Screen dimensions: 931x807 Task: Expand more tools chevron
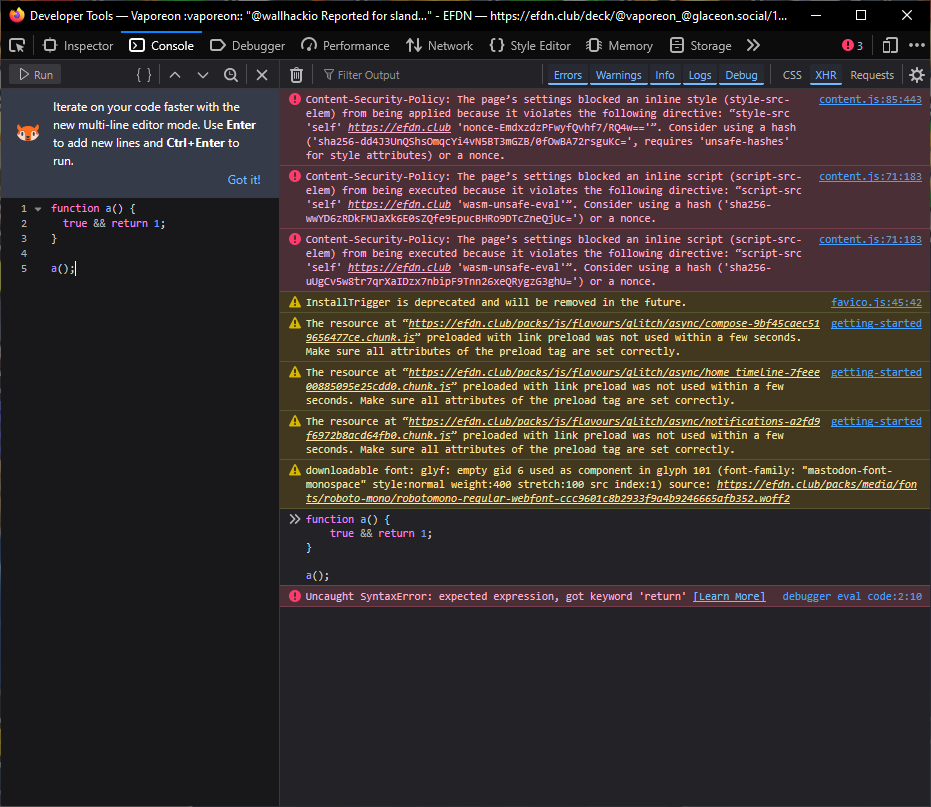(753, 45)
